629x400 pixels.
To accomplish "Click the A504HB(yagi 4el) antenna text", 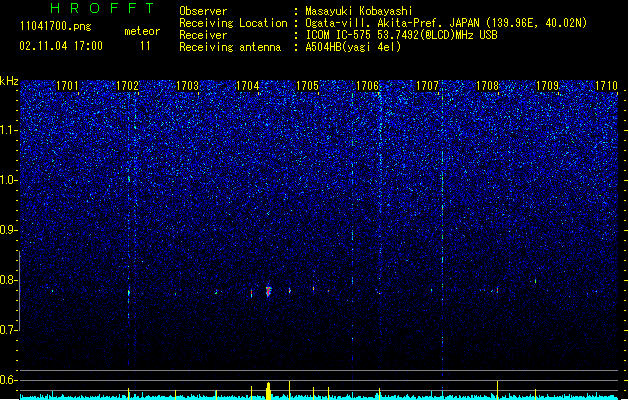I will click(x=353, y=47).
